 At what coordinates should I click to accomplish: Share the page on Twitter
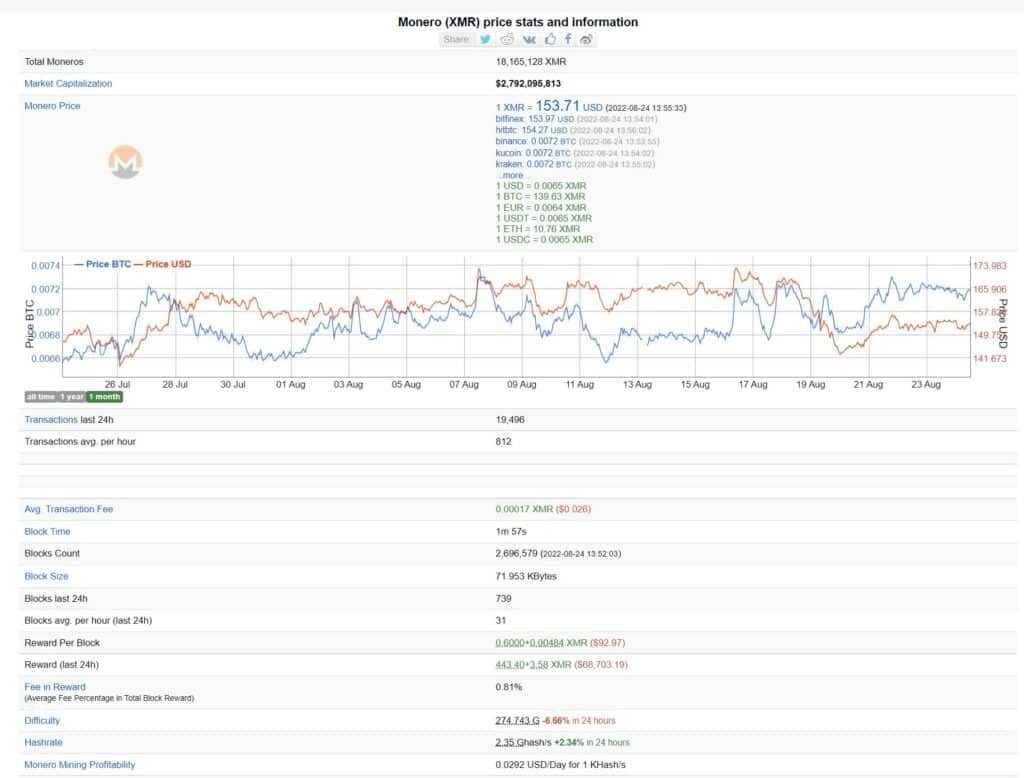(485, 39)
